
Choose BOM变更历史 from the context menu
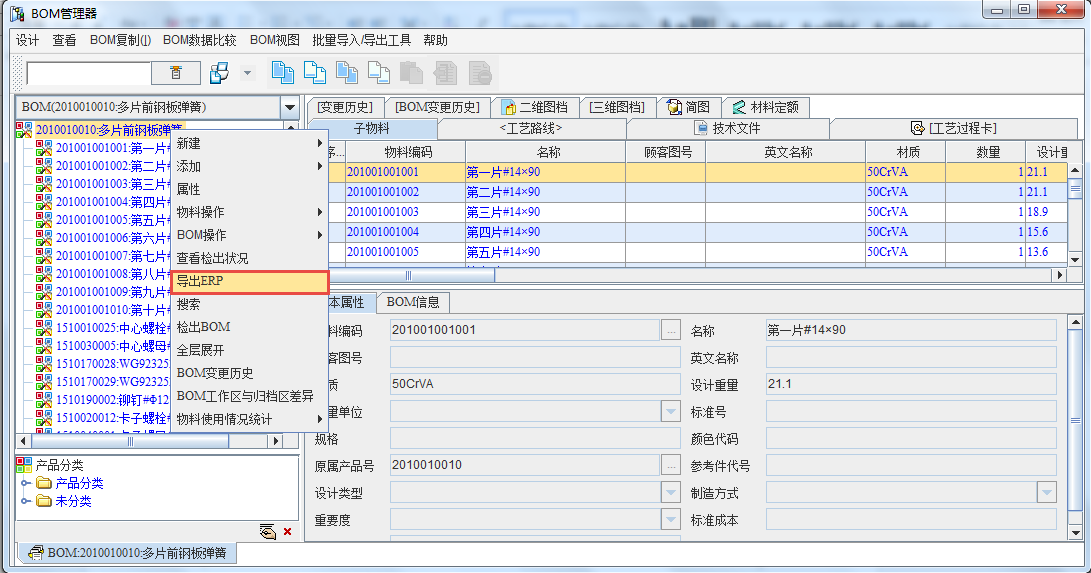(x=249, y=373)
